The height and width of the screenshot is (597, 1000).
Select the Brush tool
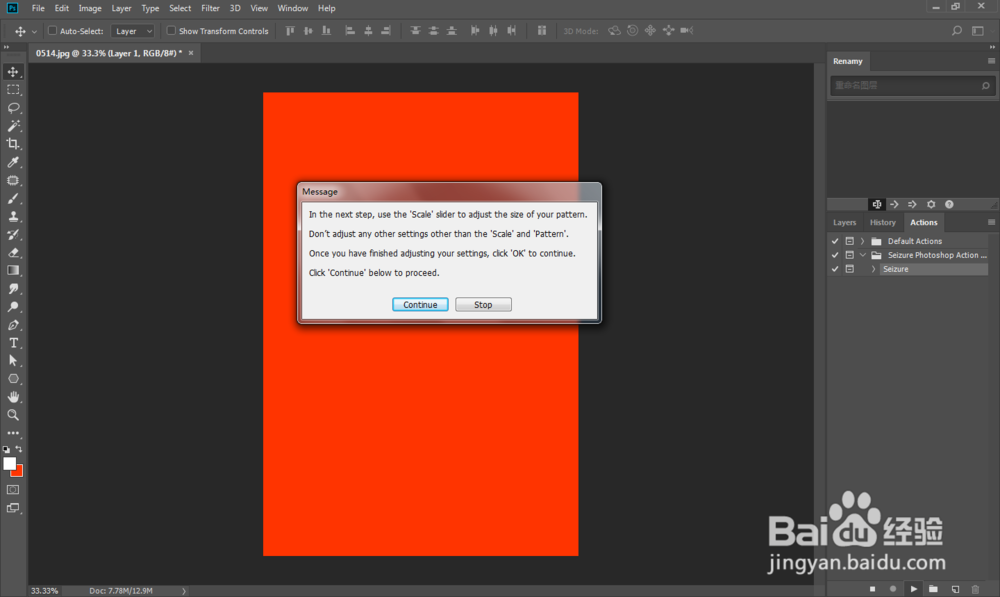(13, 198)
